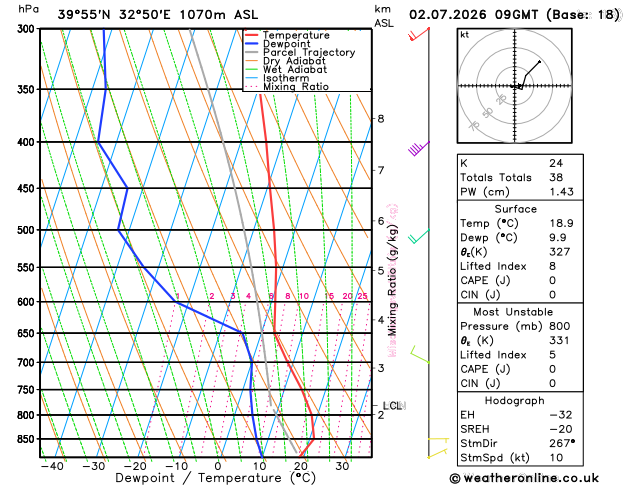Click the red wind barb at 300 hPa

coord(419,34)
